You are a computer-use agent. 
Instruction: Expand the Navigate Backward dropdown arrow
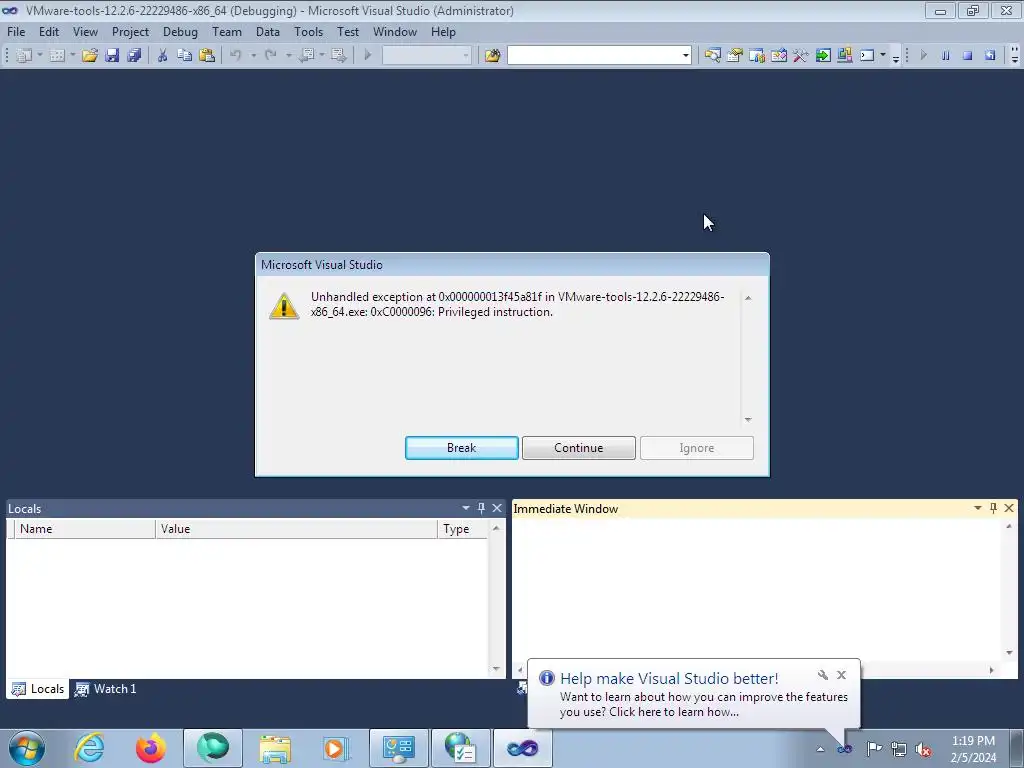pos(322,56)
